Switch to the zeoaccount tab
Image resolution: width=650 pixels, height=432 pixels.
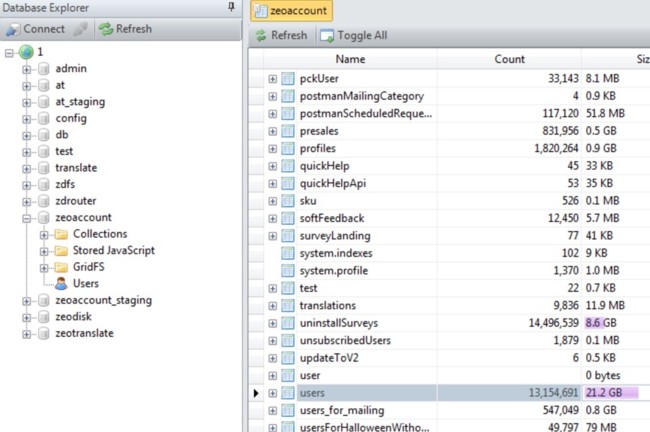(x=291, y=11)
